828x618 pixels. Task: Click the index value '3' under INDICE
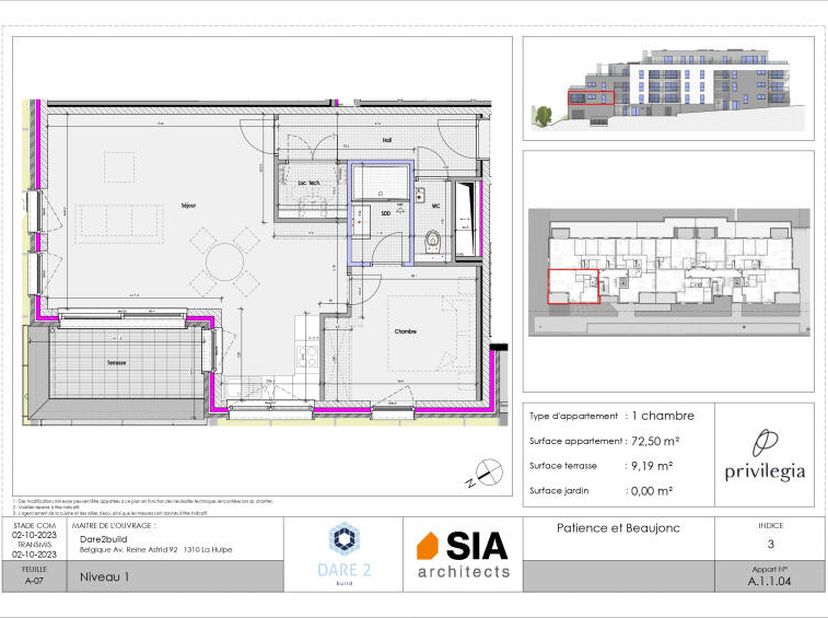pos(770,544)
